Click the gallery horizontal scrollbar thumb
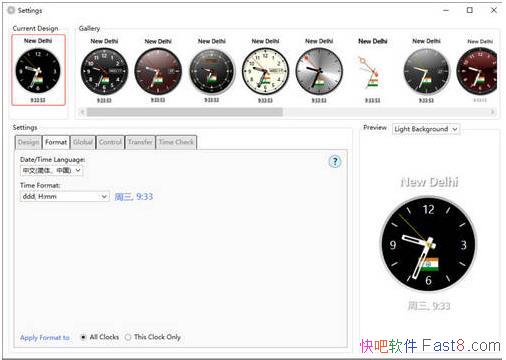 [185, 112]
